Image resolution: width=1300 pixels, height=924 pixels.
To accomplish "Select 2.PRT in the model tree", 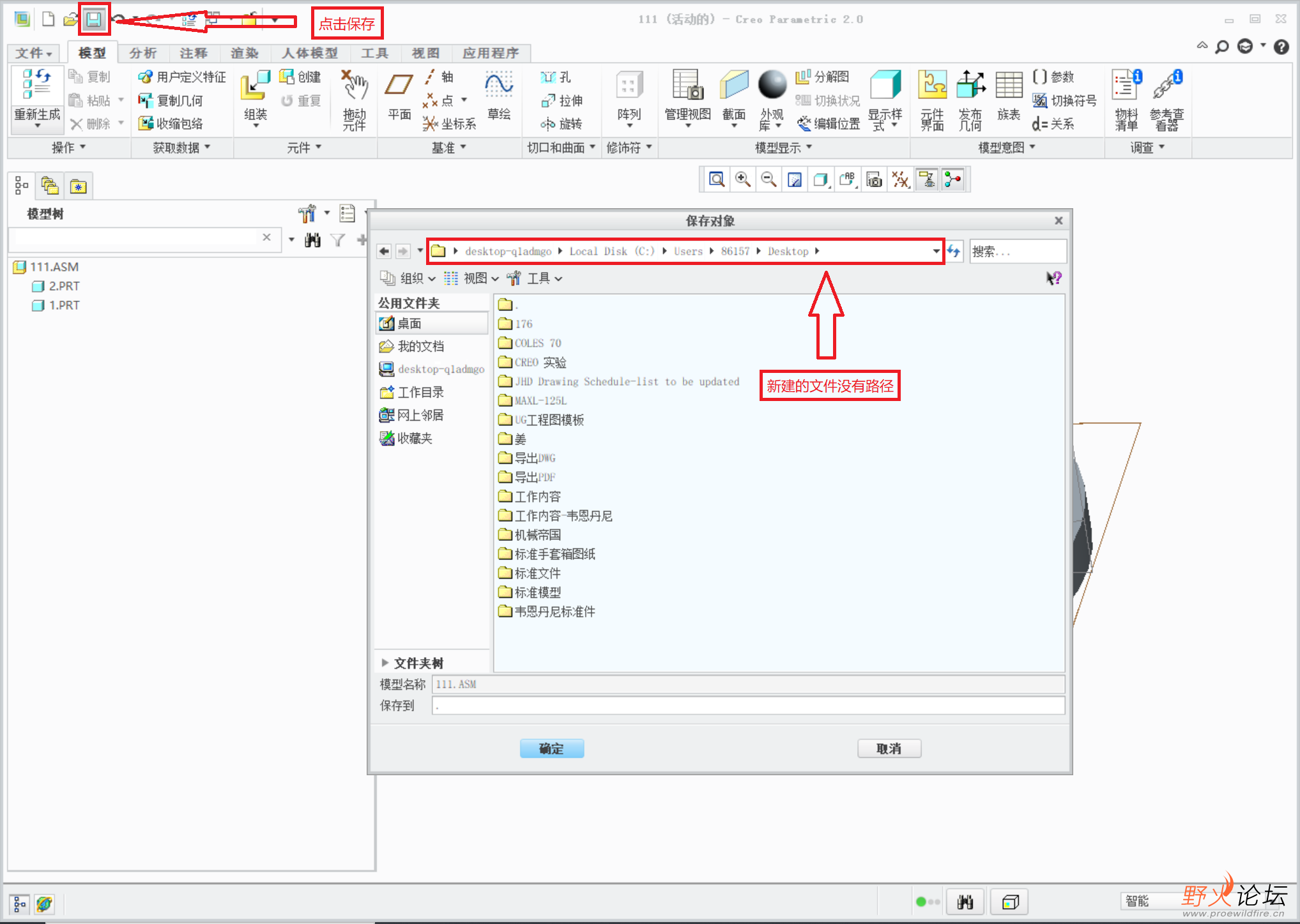I will click(x=56, y=286).
